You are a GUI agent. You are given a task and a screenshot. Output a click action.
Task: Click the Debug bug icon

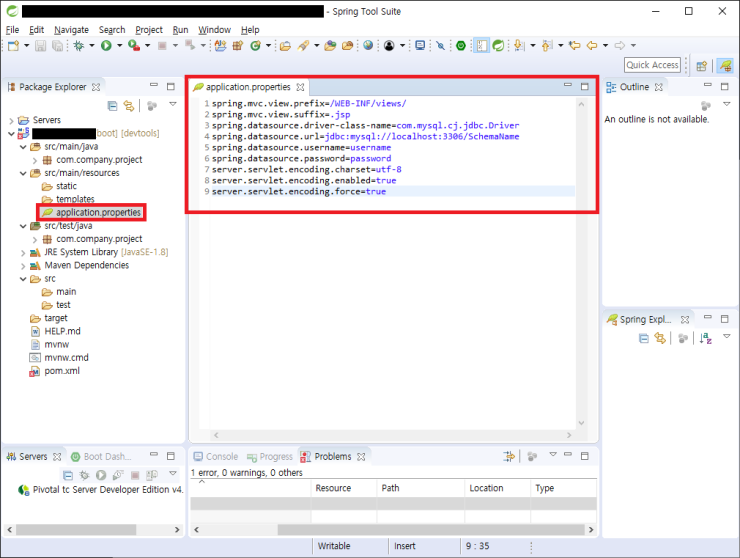tap(79, 46)
